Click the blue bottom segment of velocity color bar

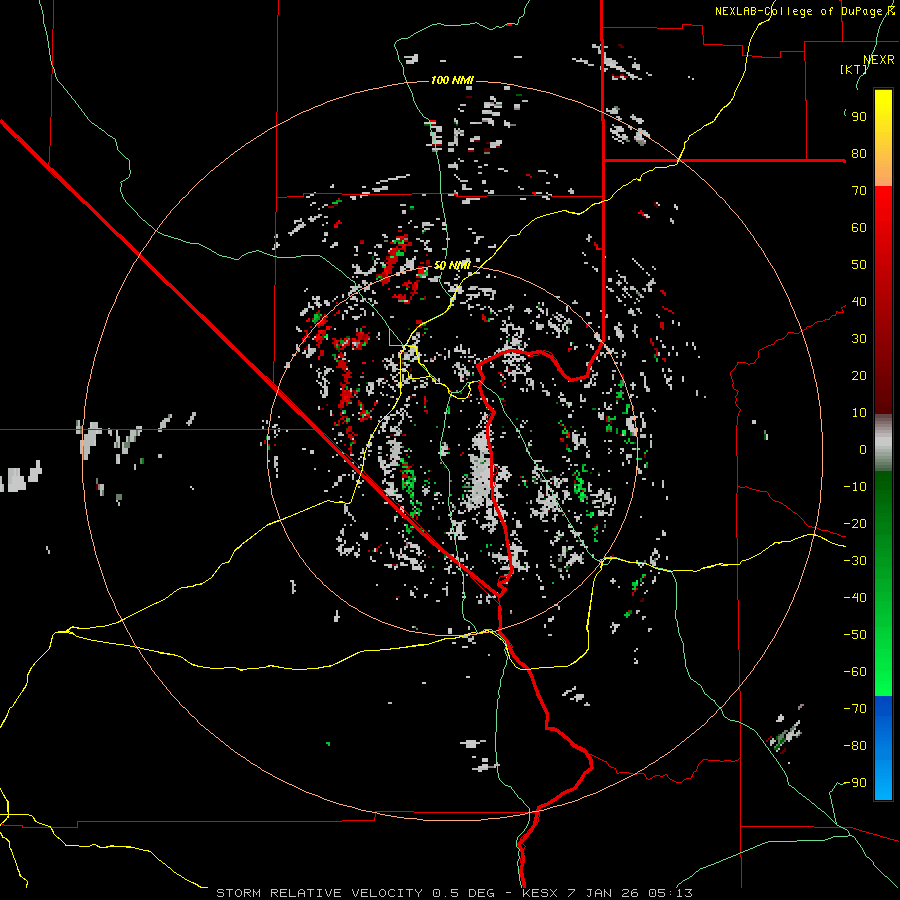(x=883, y=748)
